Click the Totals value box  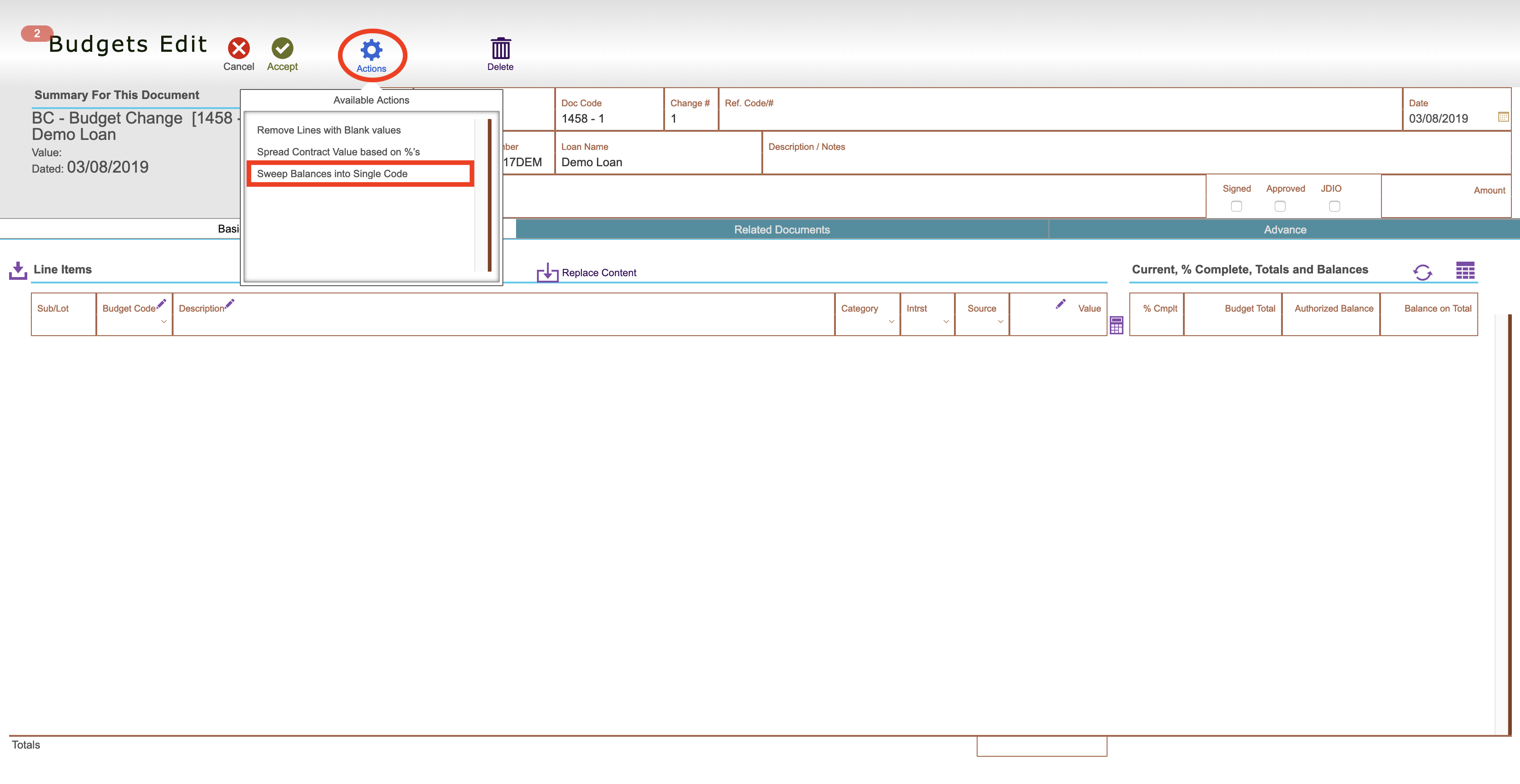tap(1042, 746)
